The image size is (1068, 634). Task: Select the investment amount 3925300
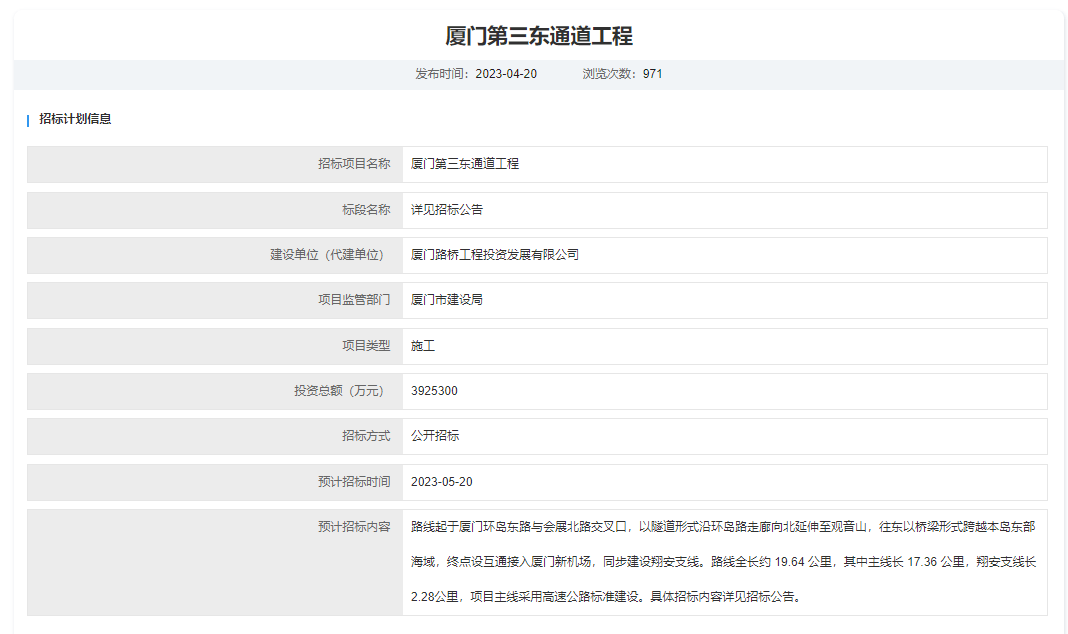pos(434,391)
